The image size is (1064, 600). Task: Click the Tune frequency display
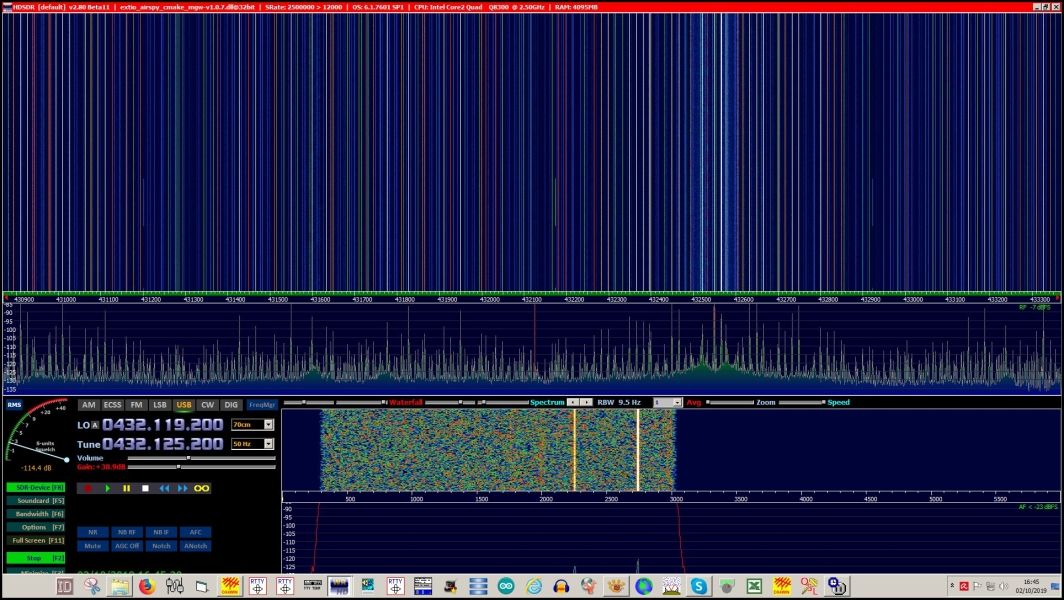tap(160, 444)
